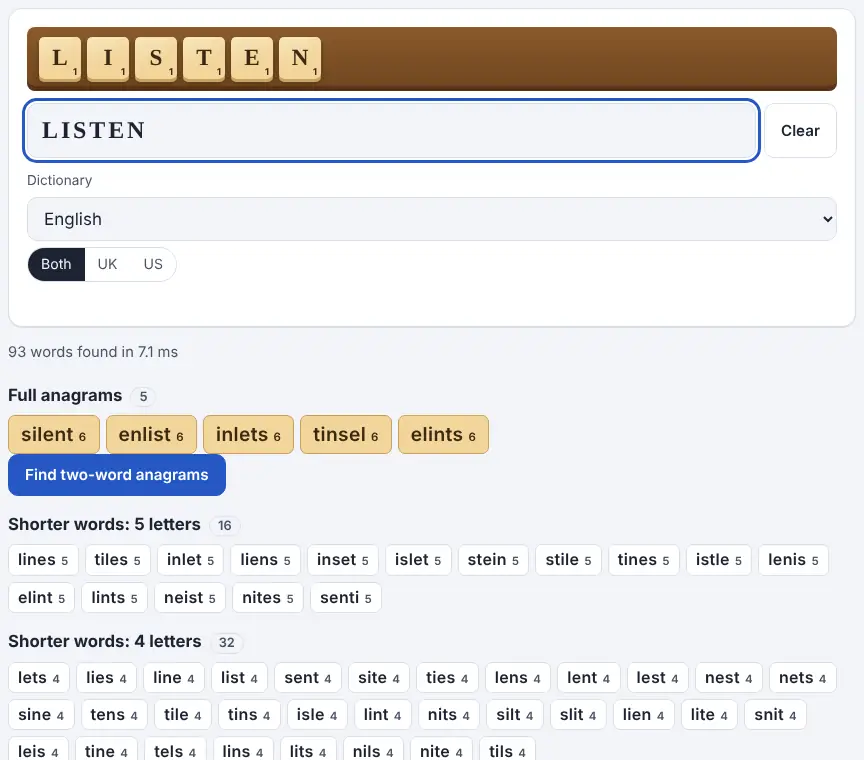The image size is (864, 760).
Task: Open the English dictionary dropdown
Action: click(432, 219)
